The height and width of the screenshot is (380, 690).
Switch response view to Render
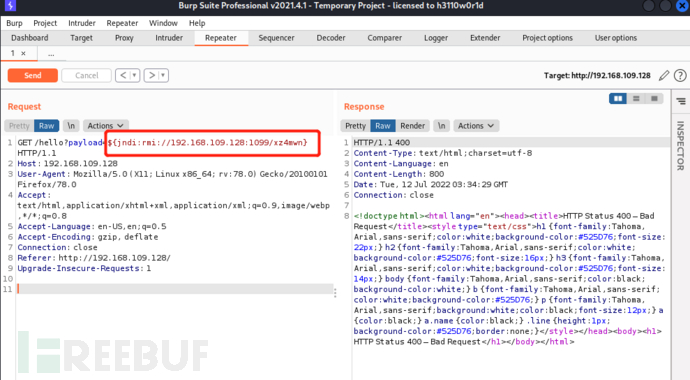(412, 126)
